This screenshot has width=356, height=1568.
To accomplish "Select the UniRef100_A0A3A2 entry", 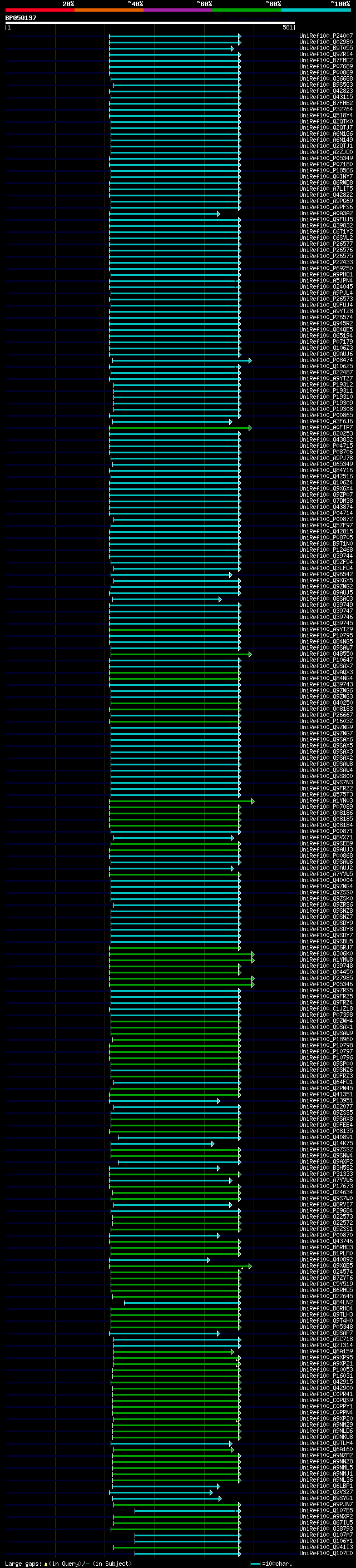I will pyautogui.click(x=326, y=214).
